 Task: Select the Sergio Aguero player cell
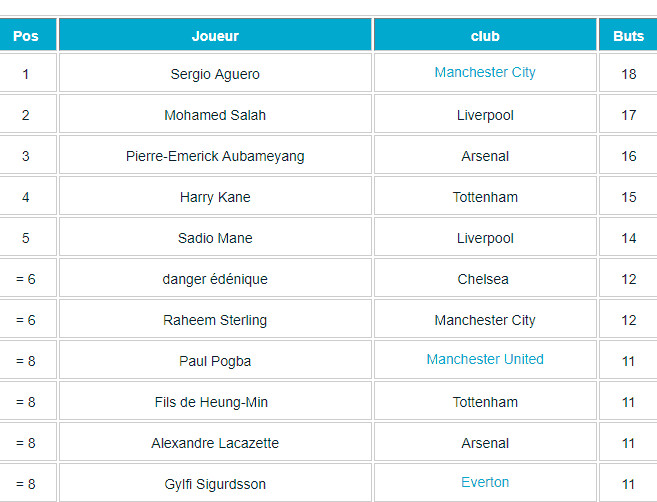click(x=215, y=74)
